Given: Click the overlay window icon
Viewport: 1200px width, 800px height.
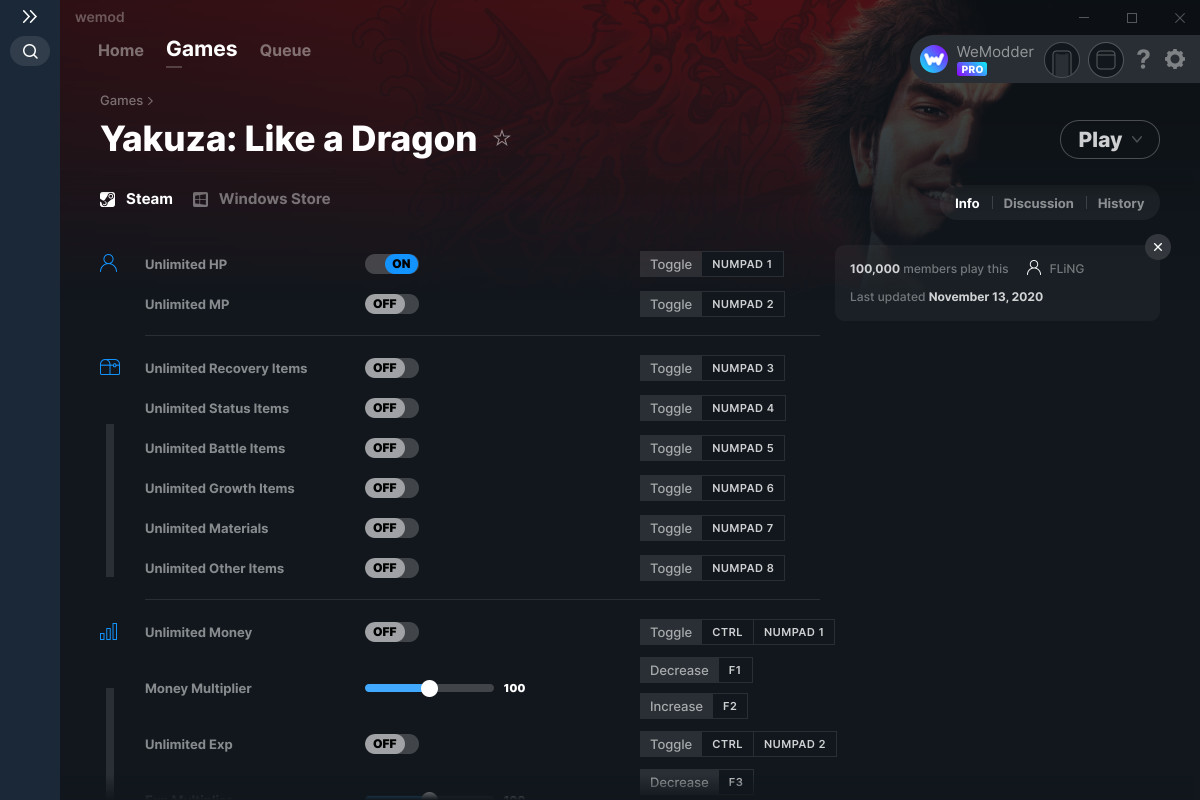Looking at the screenshot, I should pyautogui.click(x=1106, y=61).
